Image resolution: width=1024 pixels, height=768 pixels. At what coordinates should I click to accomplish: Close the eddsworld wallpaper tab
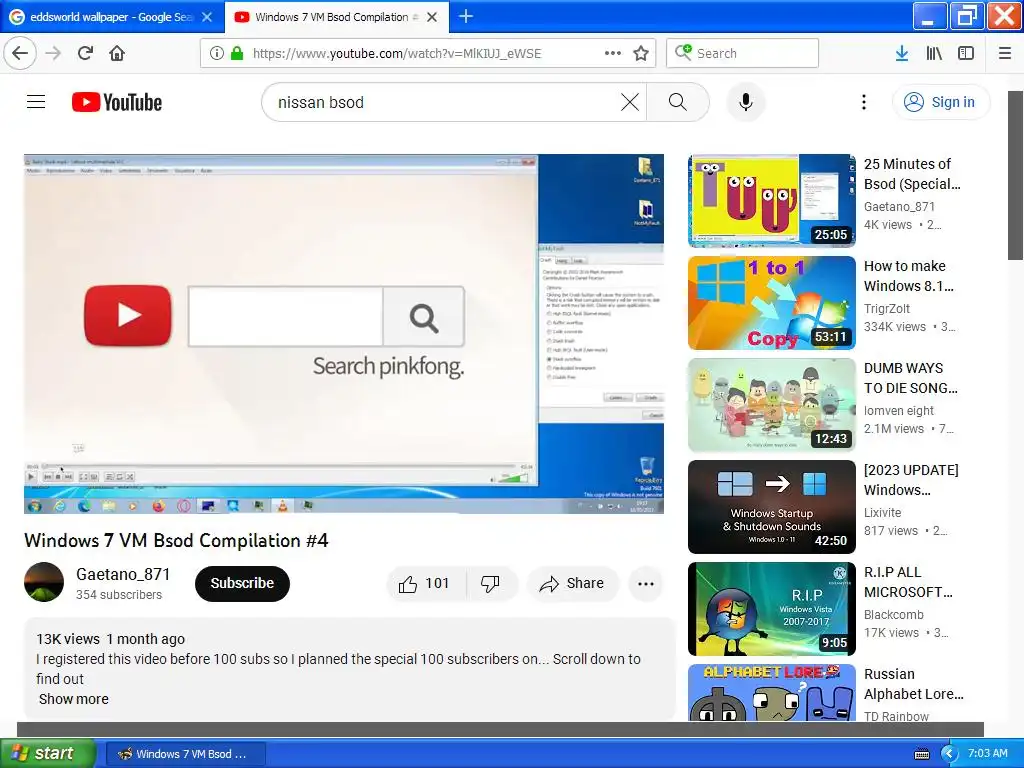coord(207,17)
